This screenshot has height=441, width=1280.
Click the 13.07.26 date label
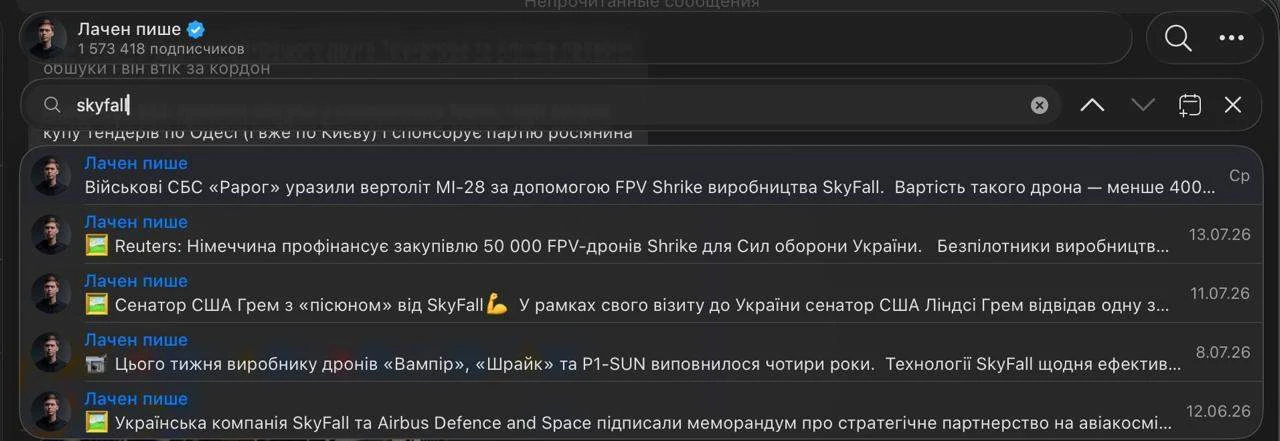(1219, 235)
